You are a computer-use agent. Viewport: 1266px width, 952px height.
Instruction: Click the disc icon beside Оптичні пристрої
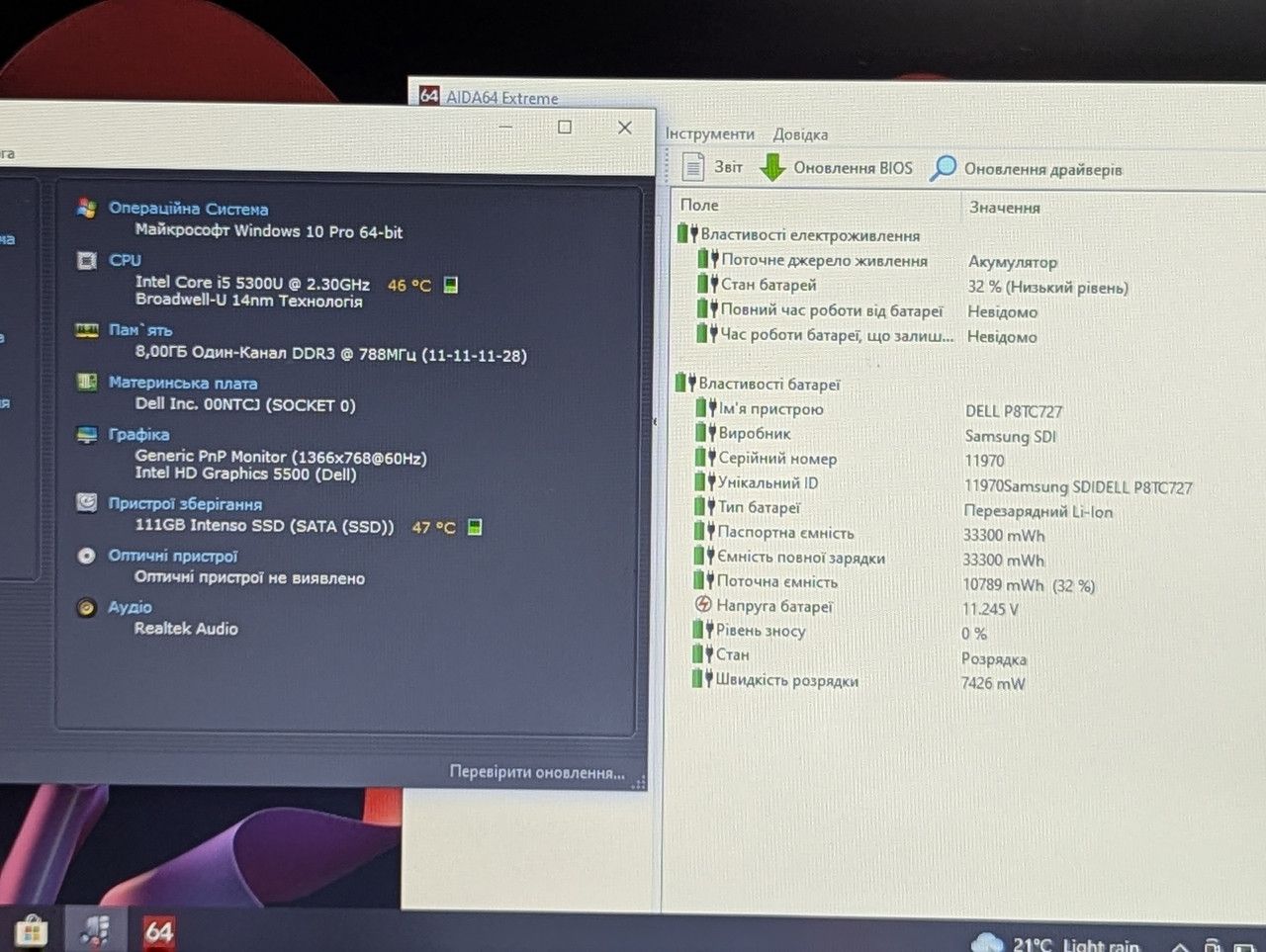point(87,556)
